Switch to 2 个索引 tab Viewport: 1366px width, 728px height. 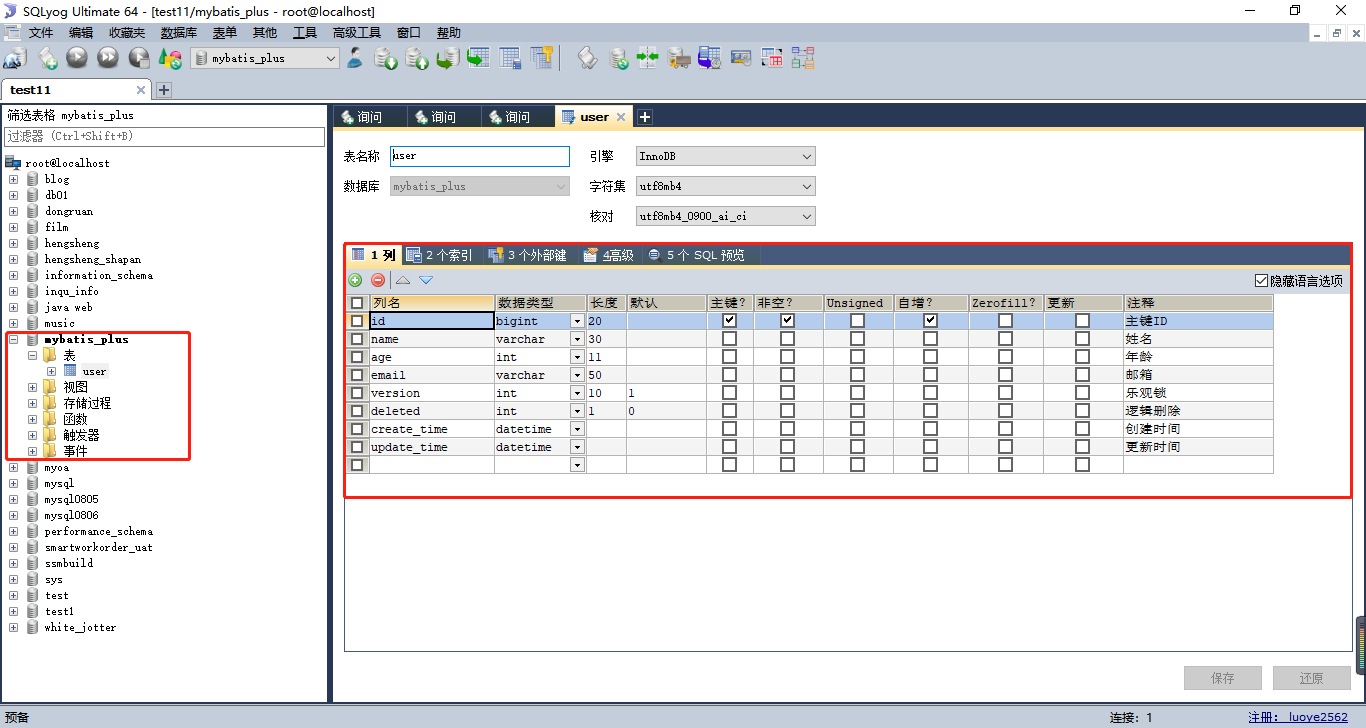(440, 255)
